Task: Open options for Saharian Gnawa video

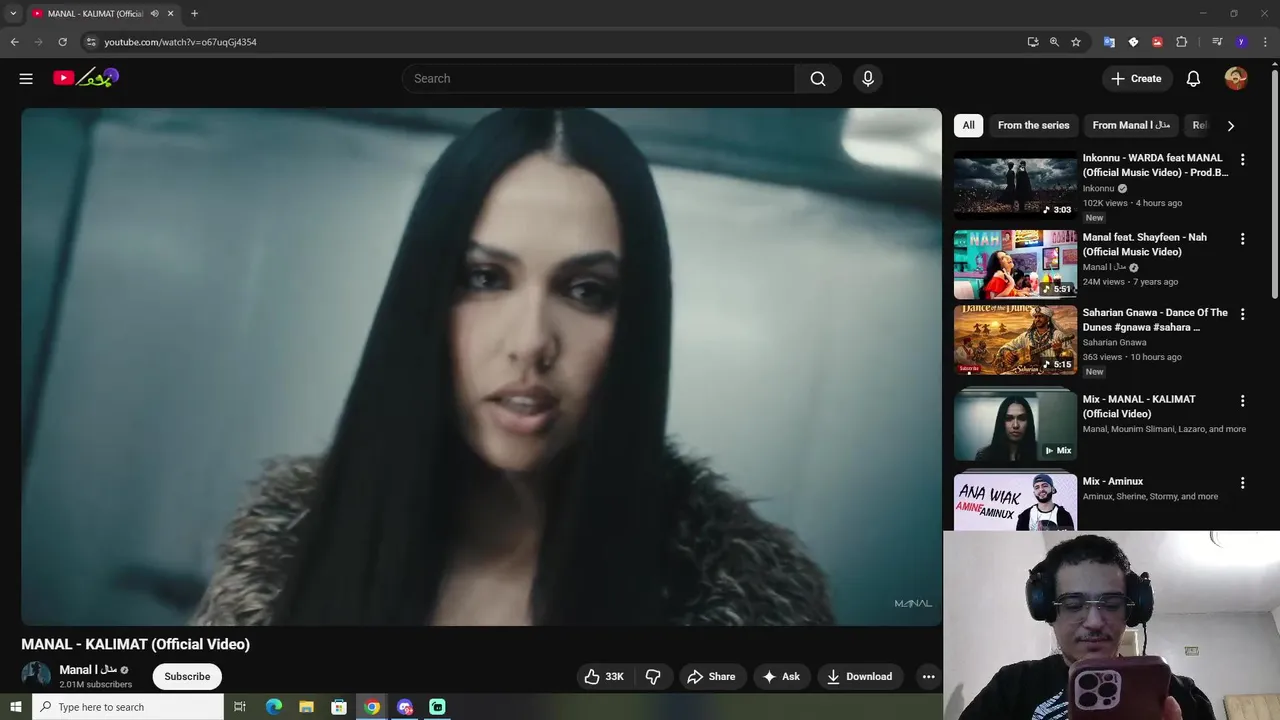Action: click(x=1243, y=314)
